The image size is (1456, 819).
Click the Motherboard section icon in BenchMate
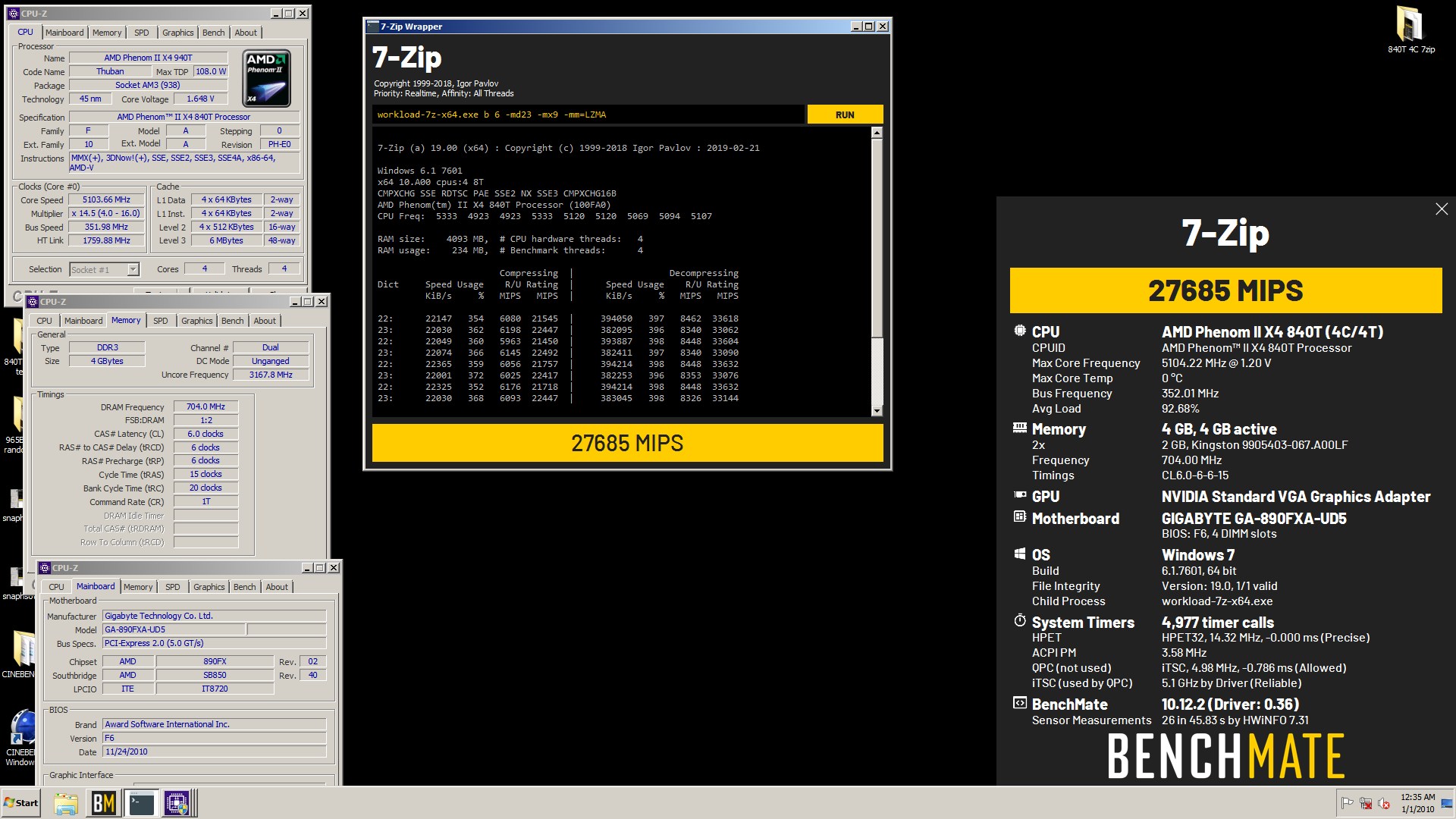1020,517
